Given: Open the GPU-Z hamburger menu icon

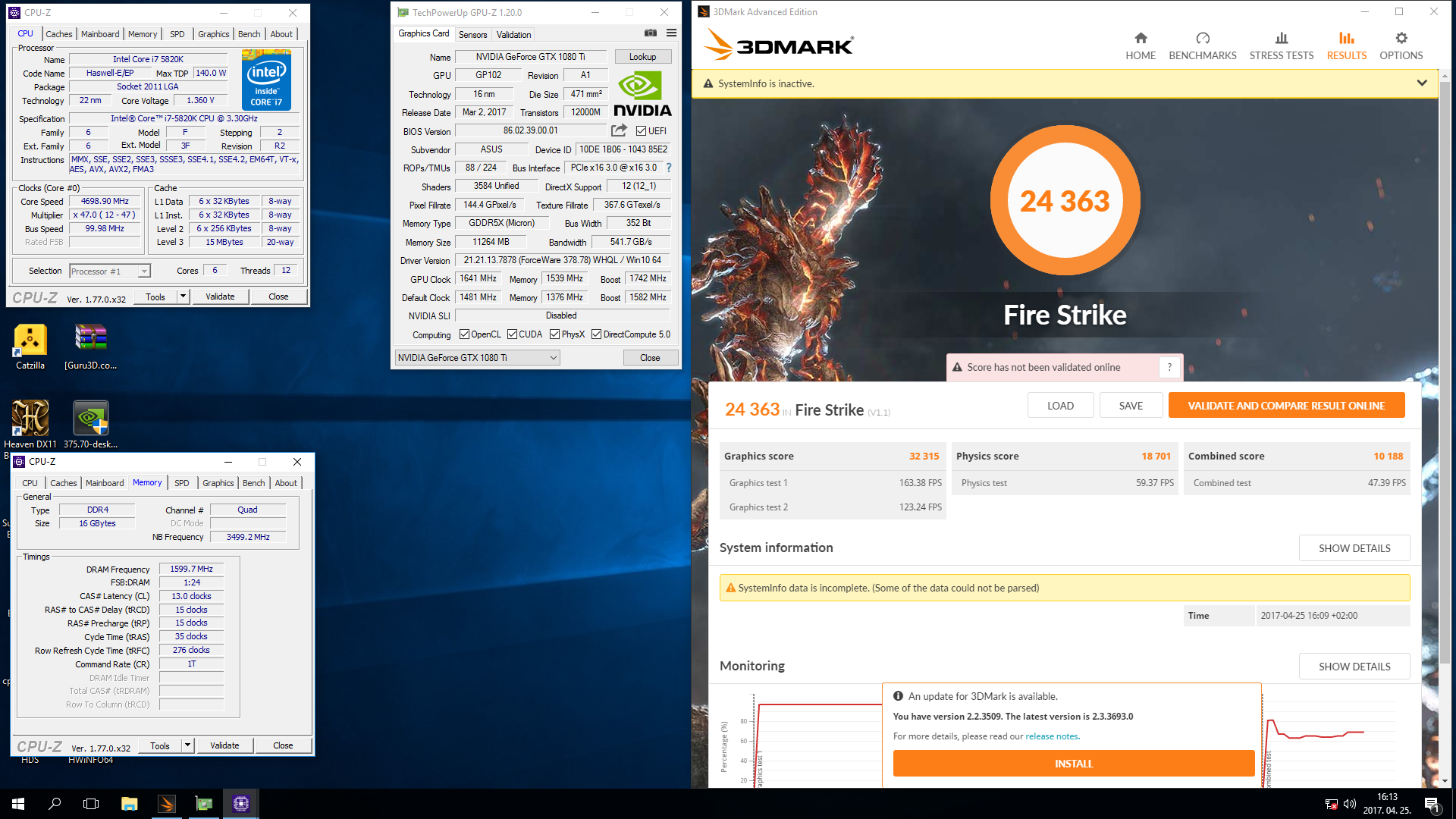Looking at the screenshot, I should 671,33.
